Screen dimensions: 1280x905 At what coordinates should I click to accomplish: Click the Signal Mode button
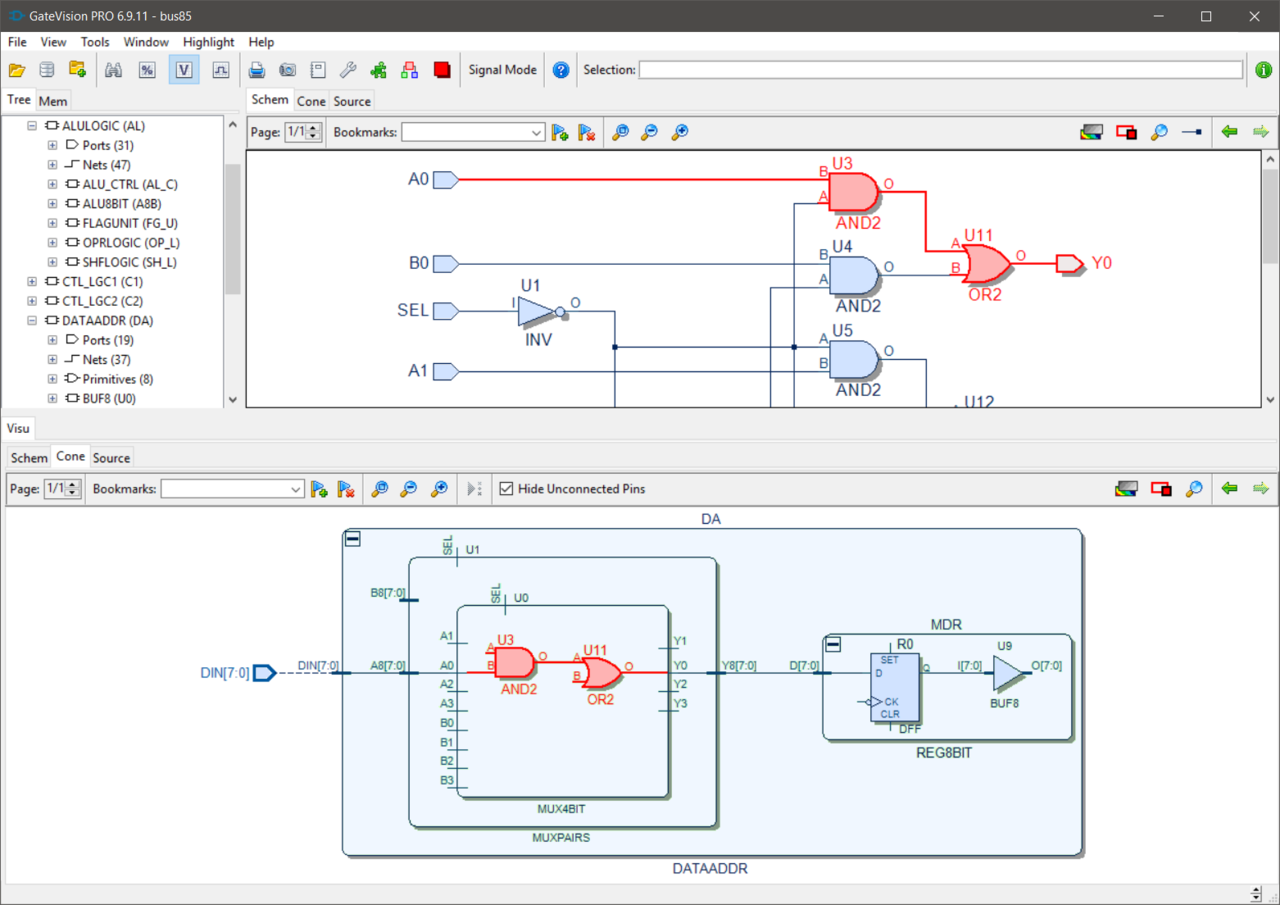coord(503,70)
